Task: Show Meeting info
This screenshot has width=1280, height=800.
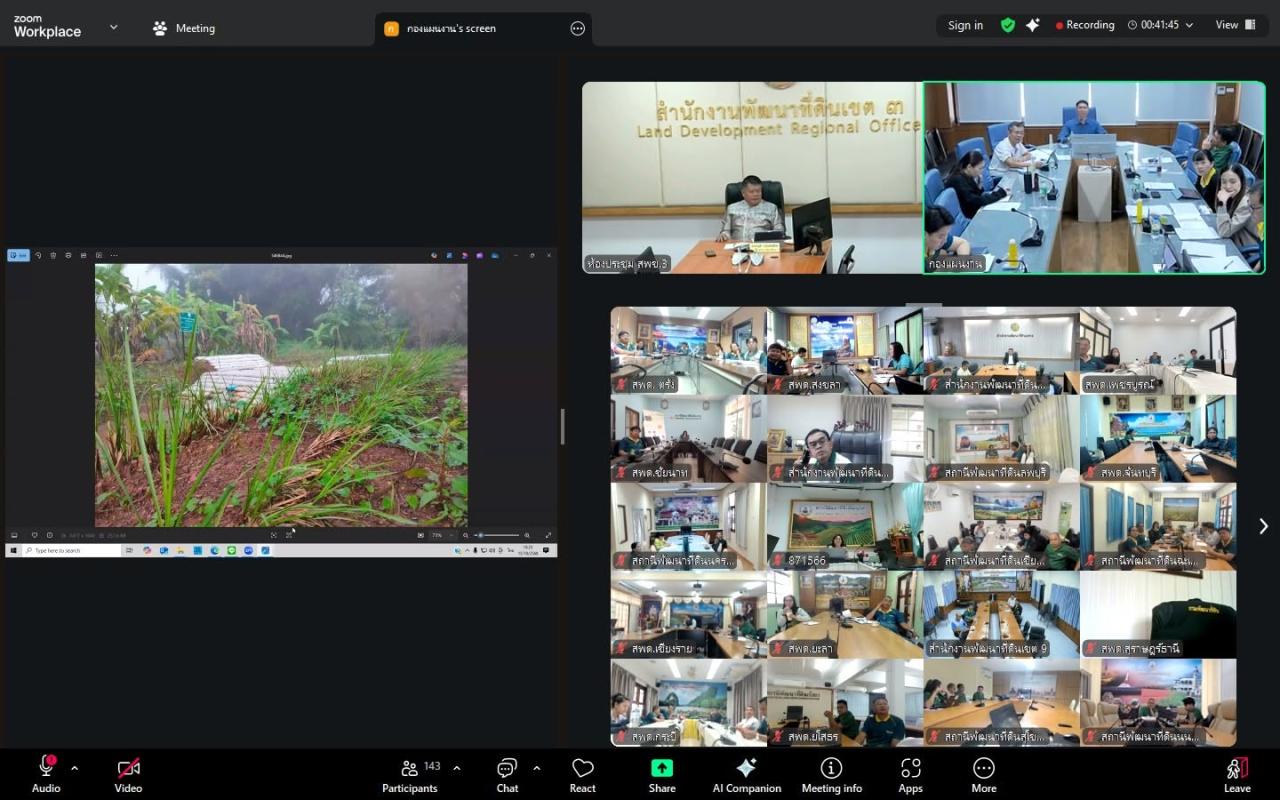Action: 831,774
